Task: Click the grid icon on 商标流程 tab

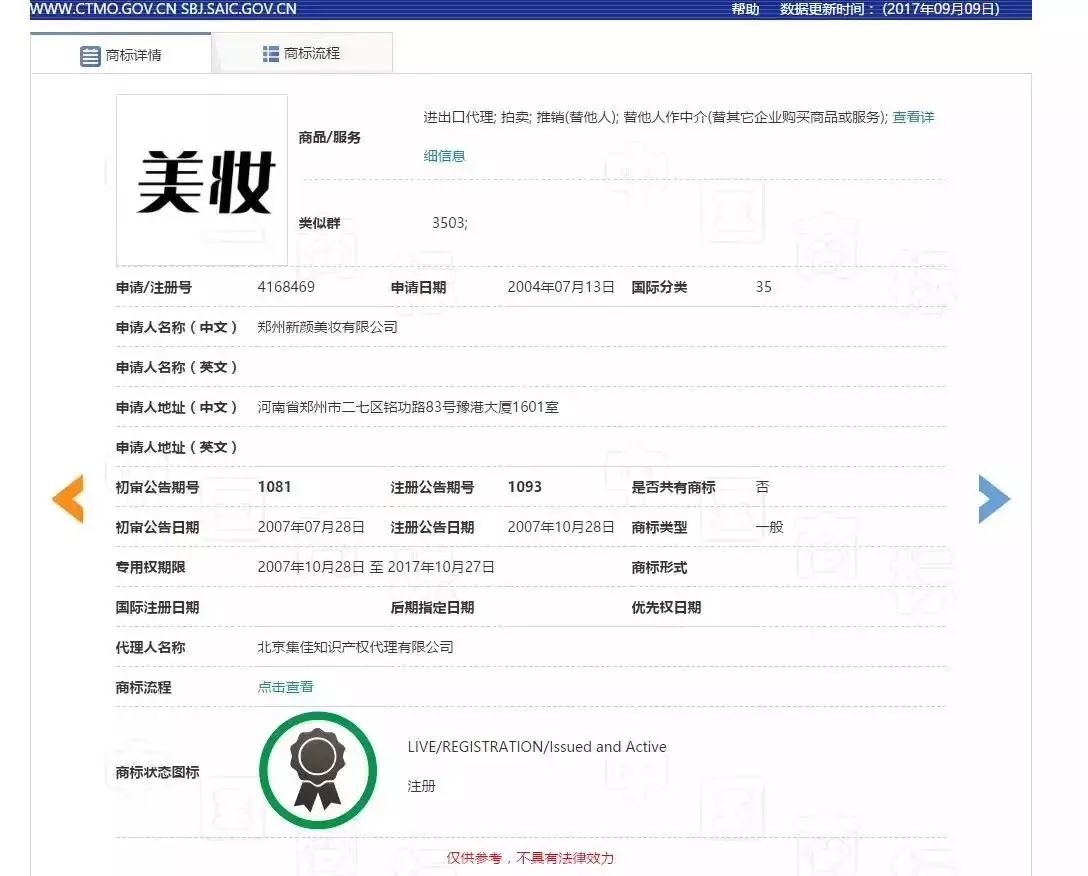Action: (271, 54)
